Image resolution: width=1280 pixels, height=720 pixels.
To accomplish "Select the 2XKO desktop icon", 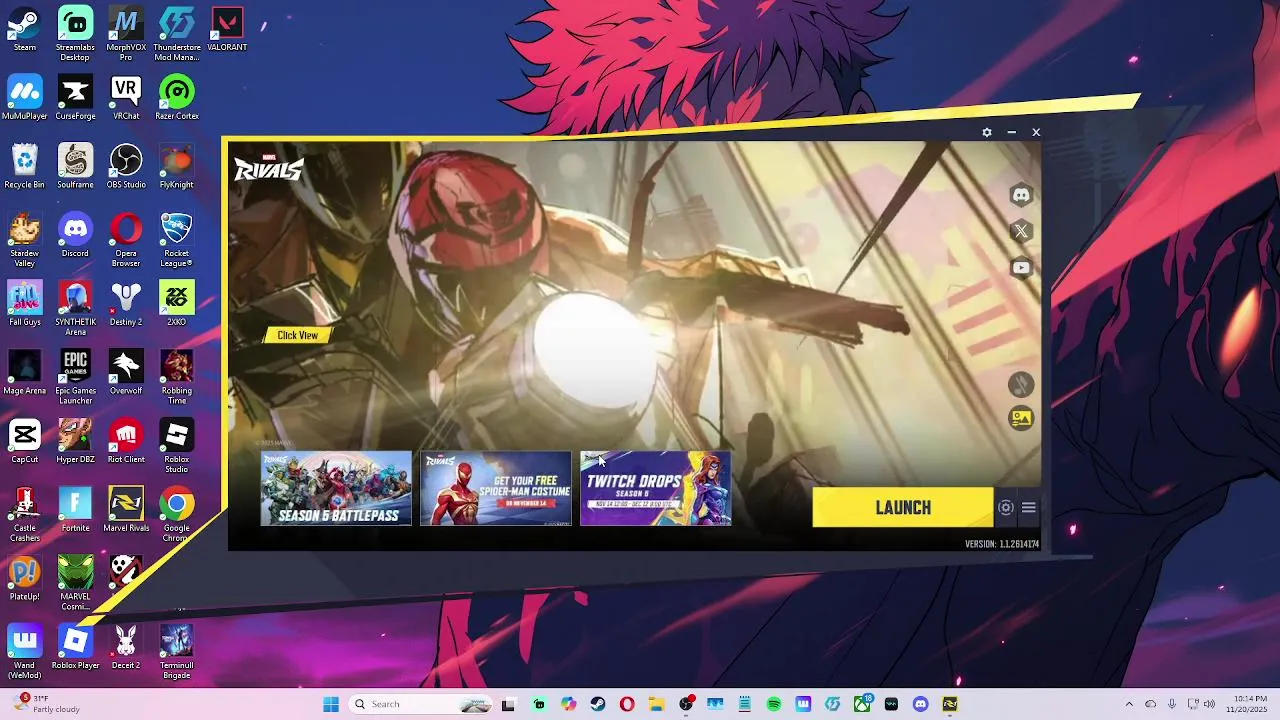I will click(x=177, y=303).
